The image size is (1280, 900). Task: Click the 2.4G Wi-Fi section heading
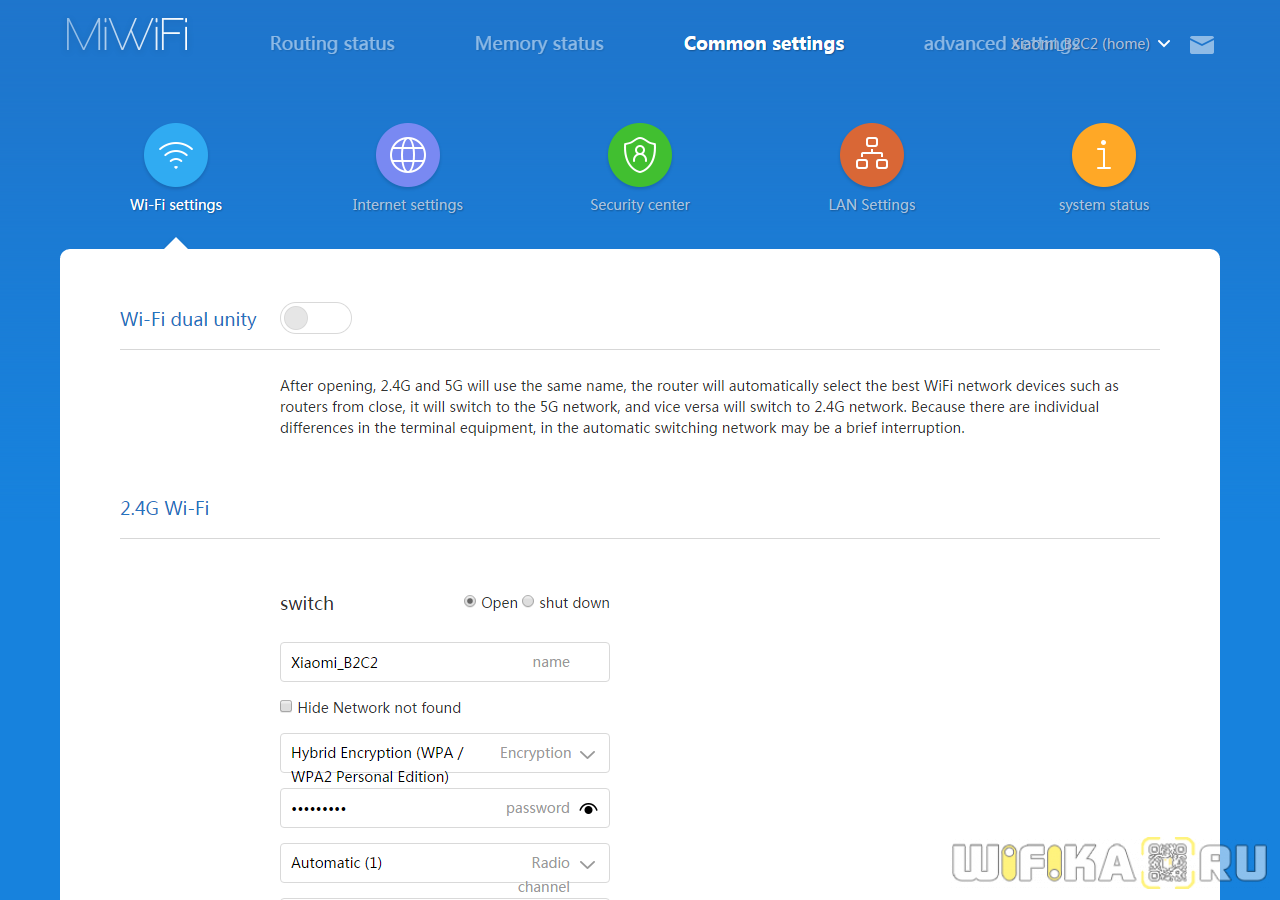[x=165, y=508]
